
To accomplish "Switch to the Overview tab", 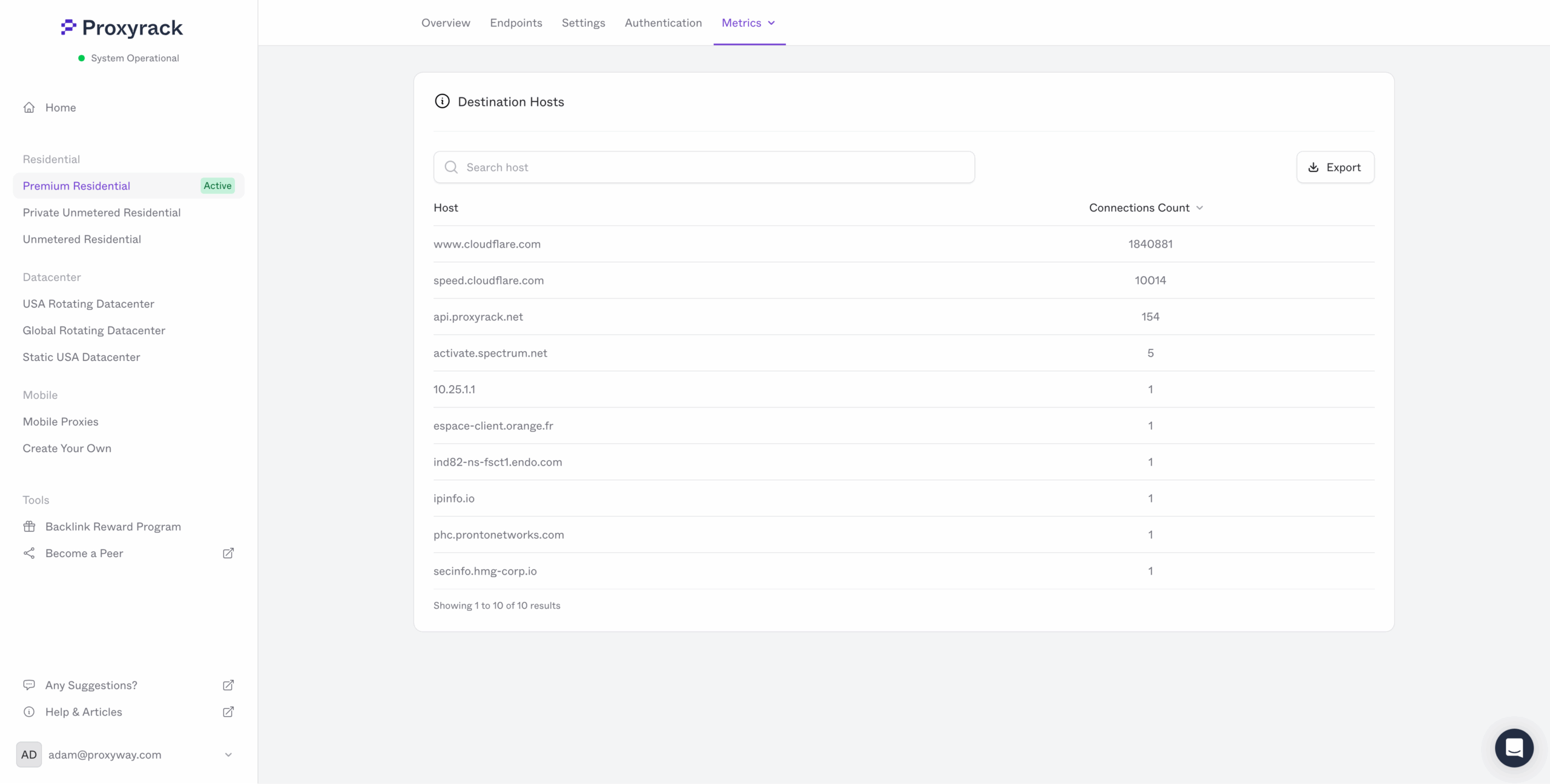I will pos(445,23).
